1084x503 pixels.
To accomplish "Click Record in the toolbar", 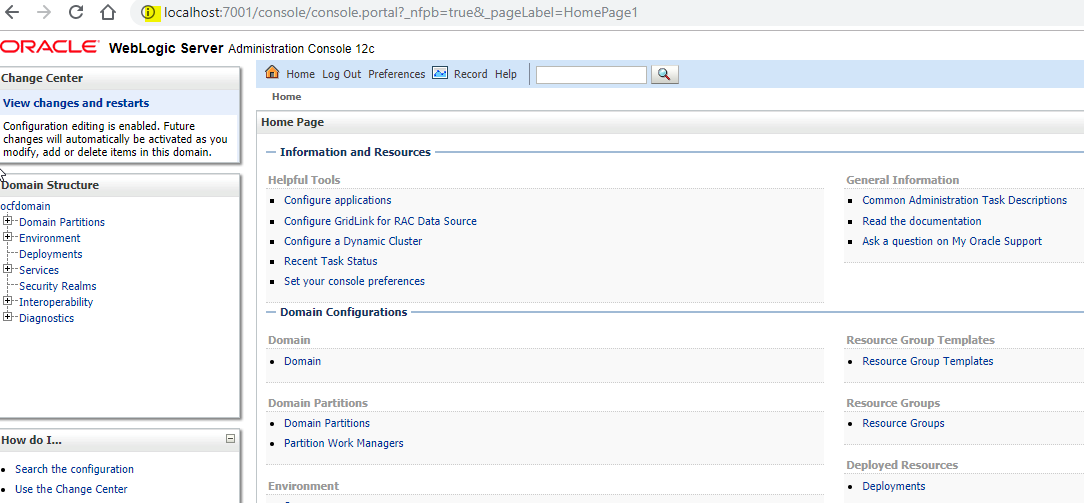I will point(471,74).
